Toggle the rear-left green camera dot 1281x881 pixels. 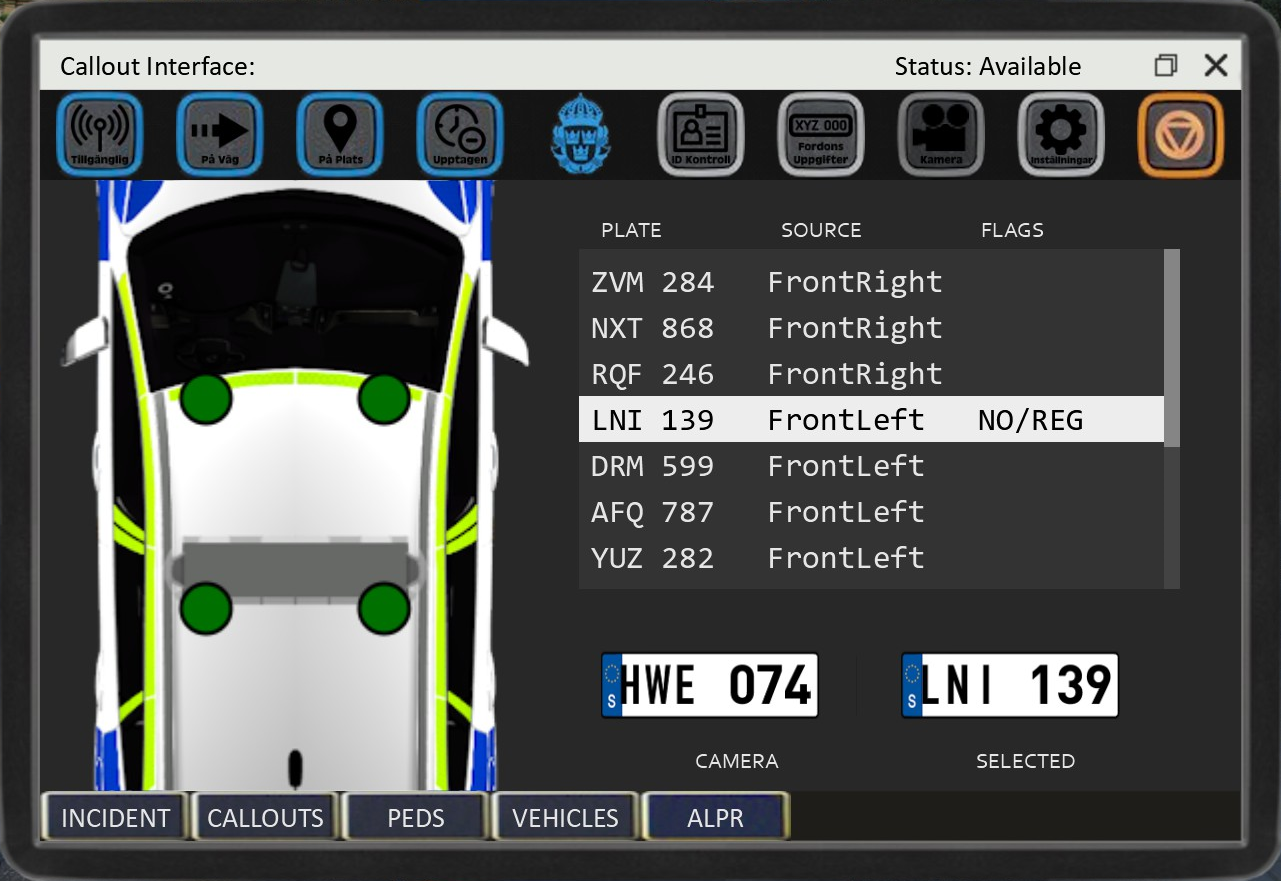click(206, 608)
